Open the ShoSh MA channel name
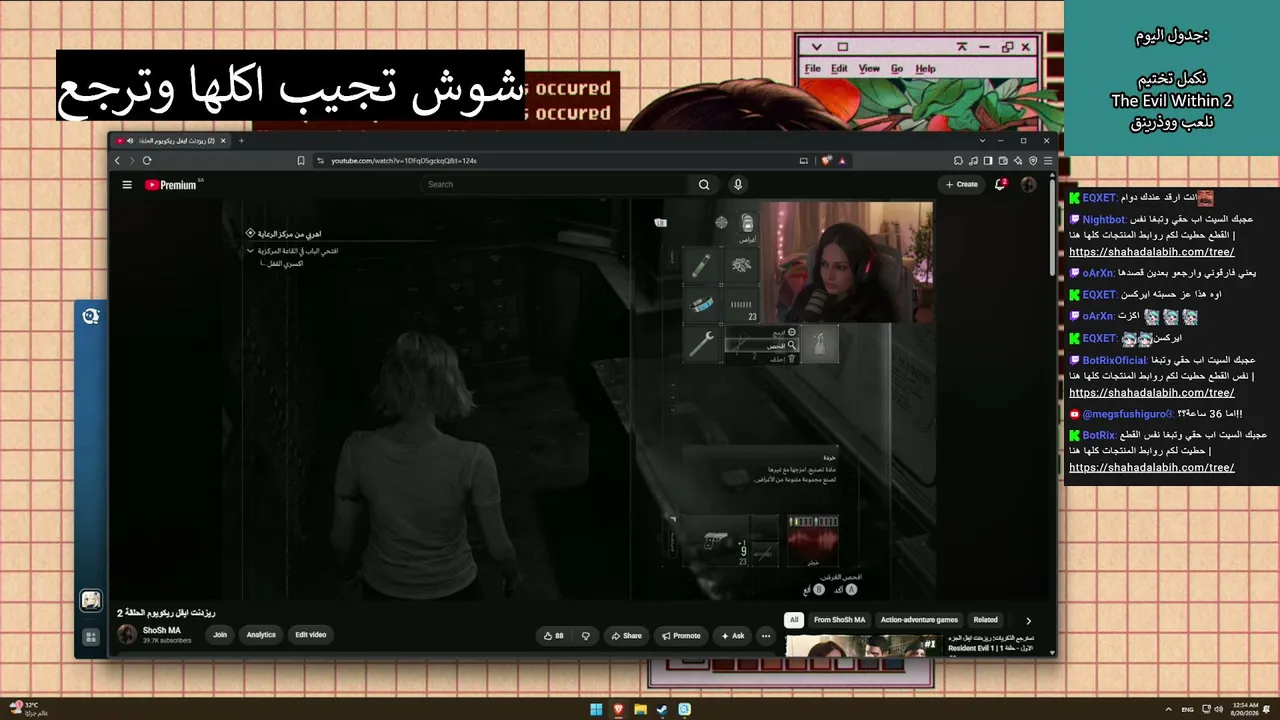 162,631
